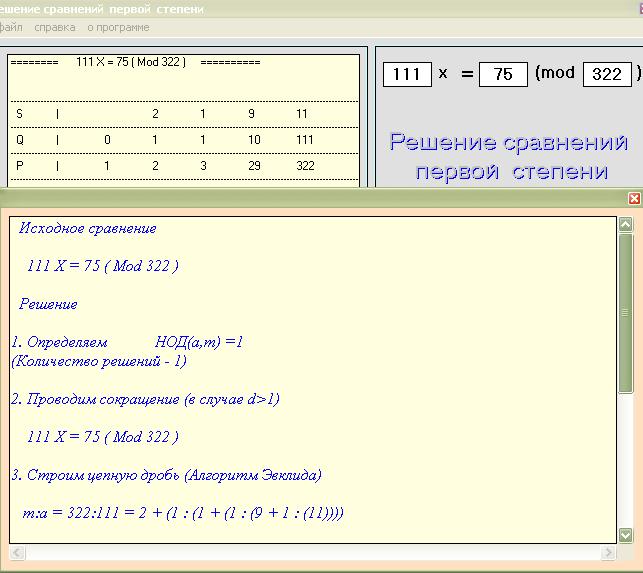The height and width of the screenshot is (573, 643).
Task: Click row label P in the table
Action: coord(19,166)
